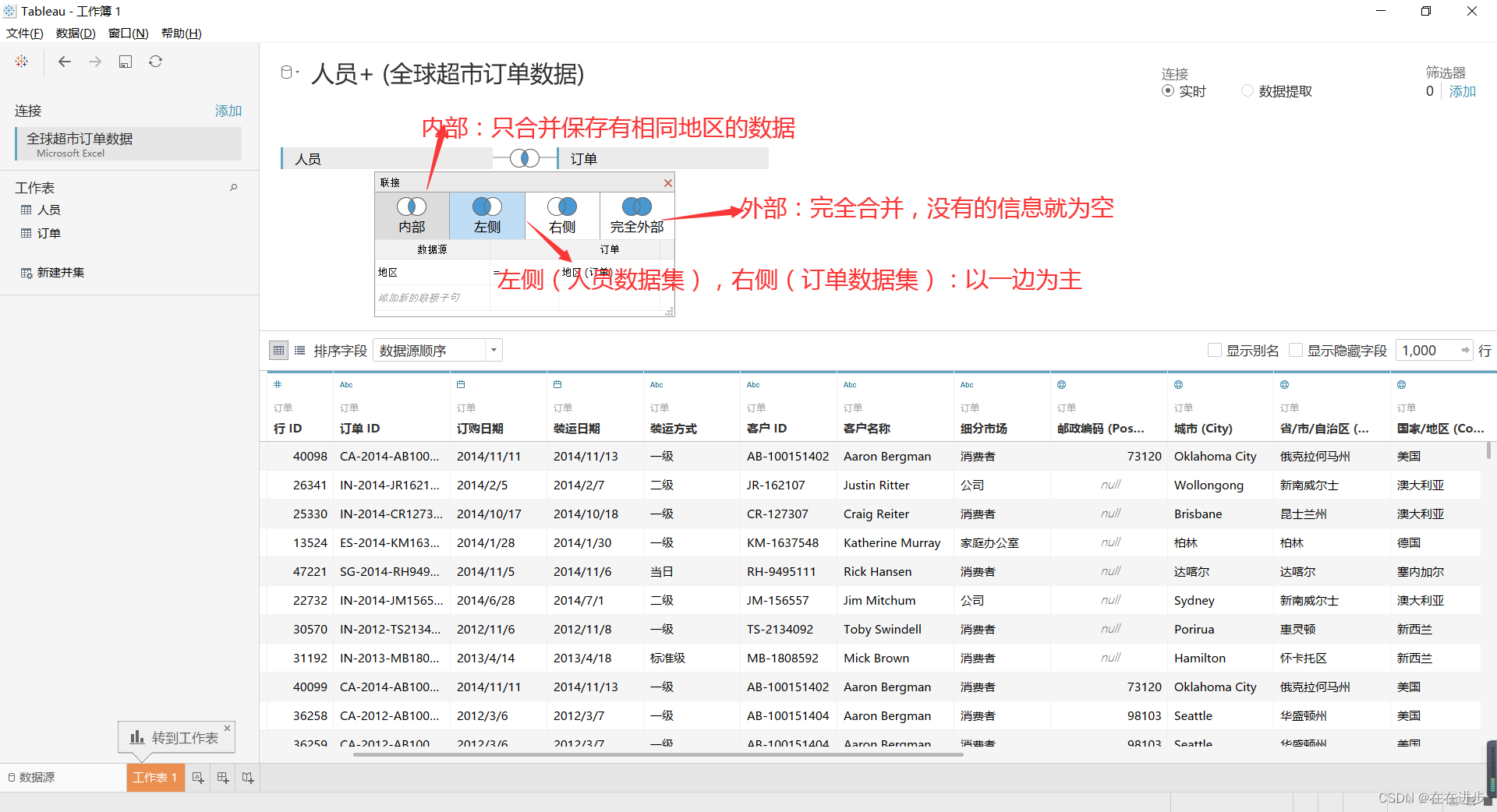This screenshot has height=812, width=1497.
Task: Click the rows count field showing 1,000
Action: pos(1427,351)
